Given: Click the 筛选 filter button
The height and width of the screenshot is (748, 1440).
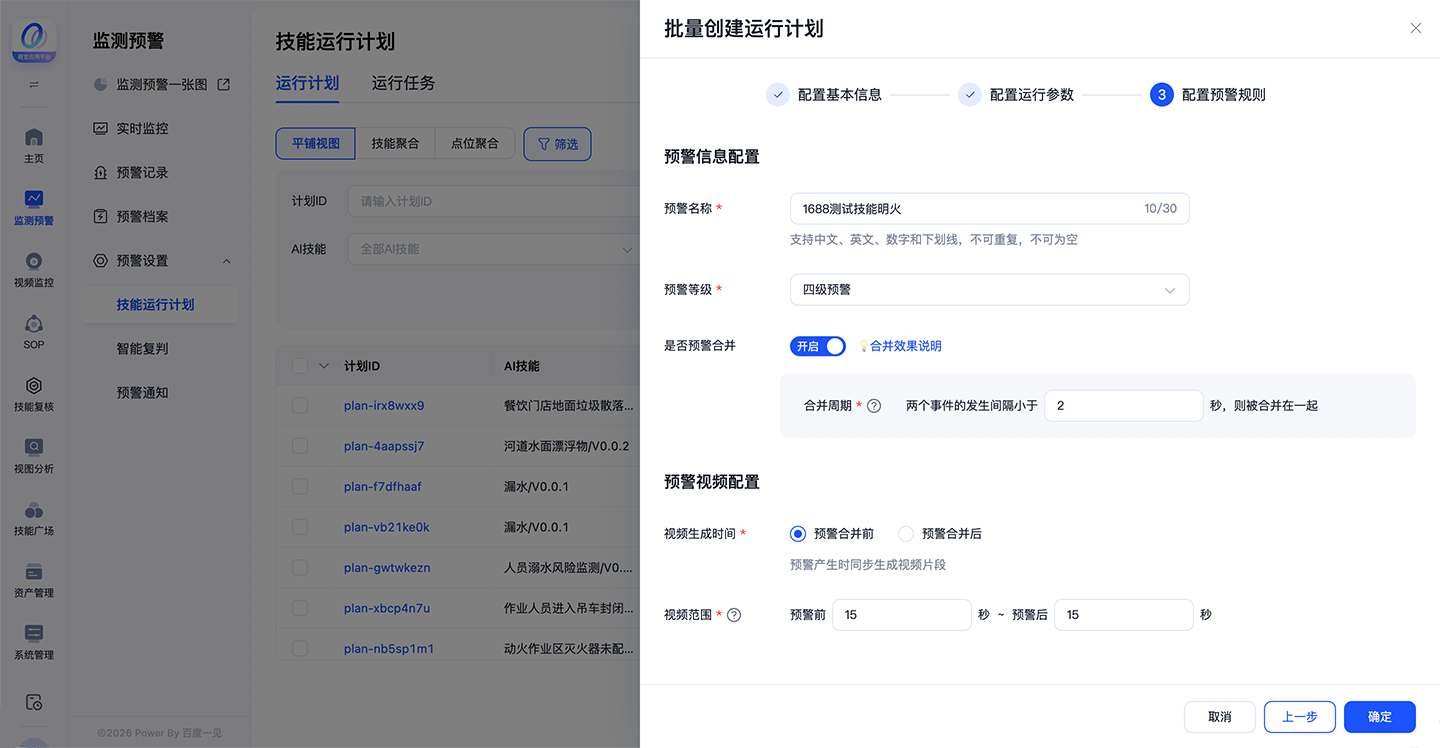Looking at the screenshot, I should (x=557, y=144).
